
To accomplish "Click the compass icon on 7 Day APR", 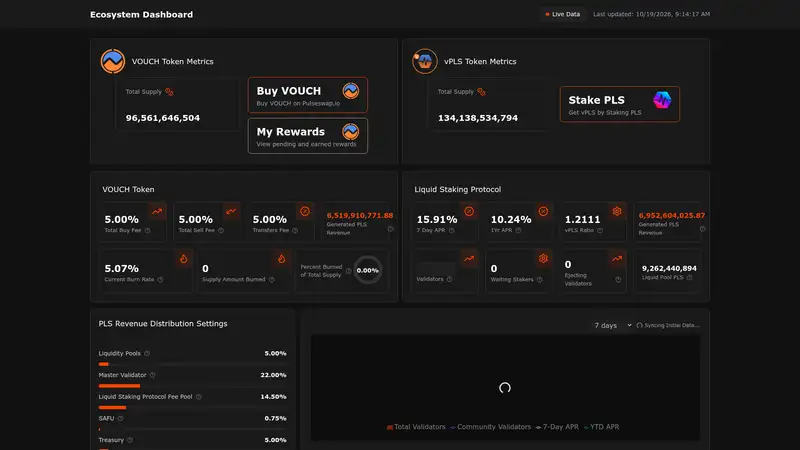I will 469,211.
